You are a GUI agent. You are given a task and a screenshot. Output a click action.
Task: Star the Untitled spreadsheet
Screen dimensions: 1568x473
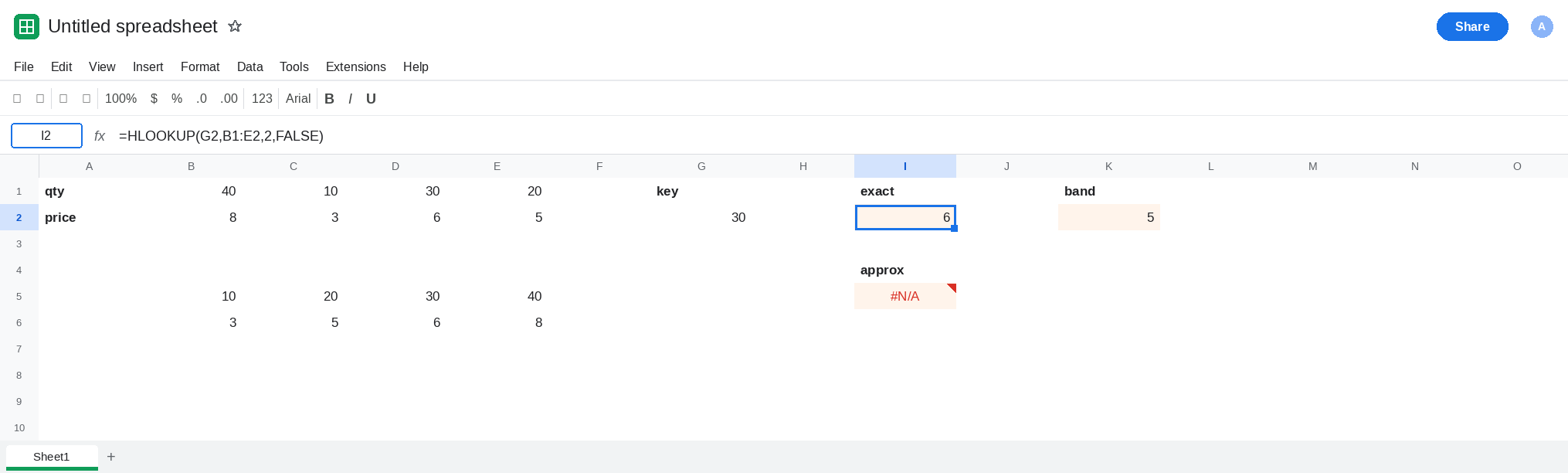click(235, 26)
